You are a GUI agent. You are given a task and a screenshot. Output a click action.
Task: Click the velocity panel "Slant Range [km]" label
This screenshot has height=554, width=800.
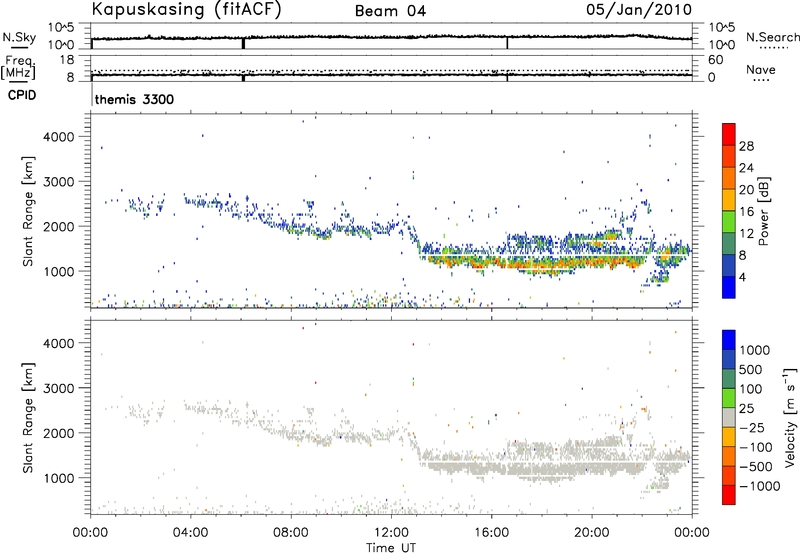coord(29,417)
